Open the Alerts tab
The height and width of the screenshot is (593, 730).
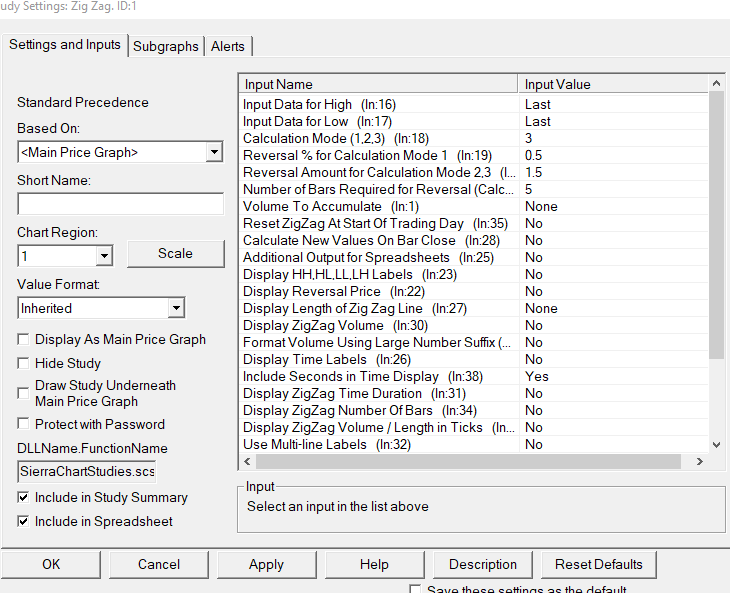(228, 46)
